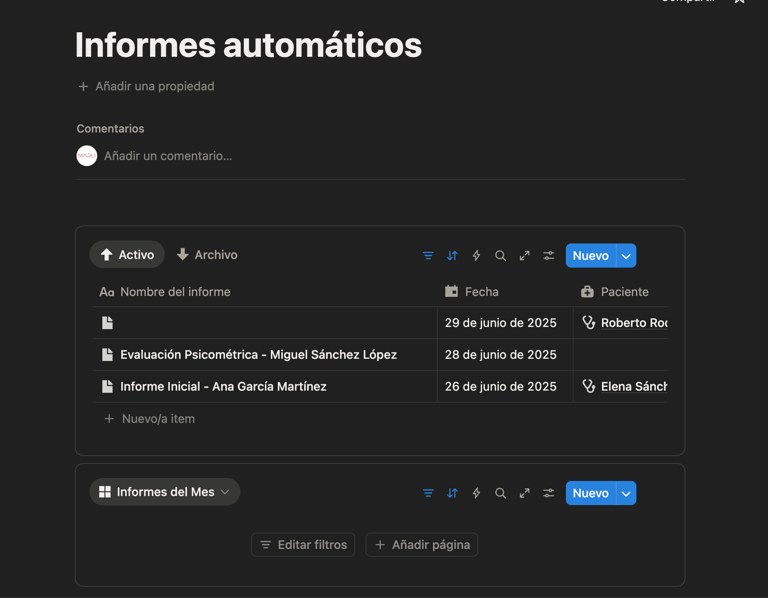Viewport: 768px width, 598px height.
Task: Expand Activo database to full page
Action: tap(524, 256)
